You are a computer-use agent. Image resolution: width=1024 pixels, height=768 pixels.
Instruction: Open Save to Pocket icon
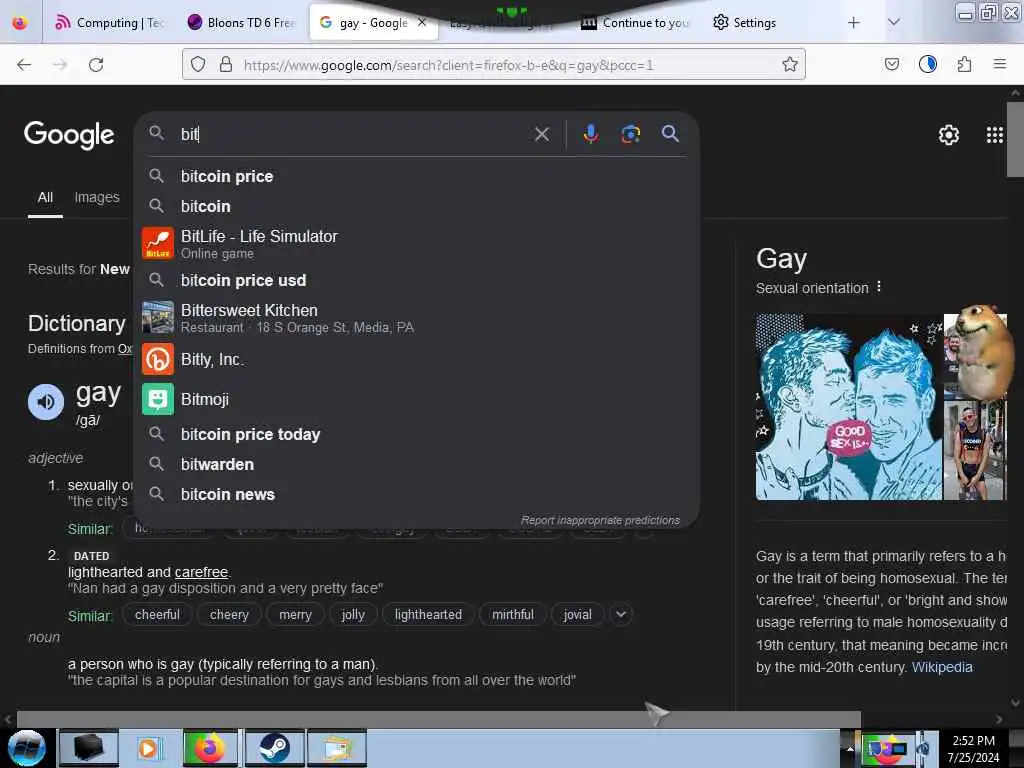(891, 64)
